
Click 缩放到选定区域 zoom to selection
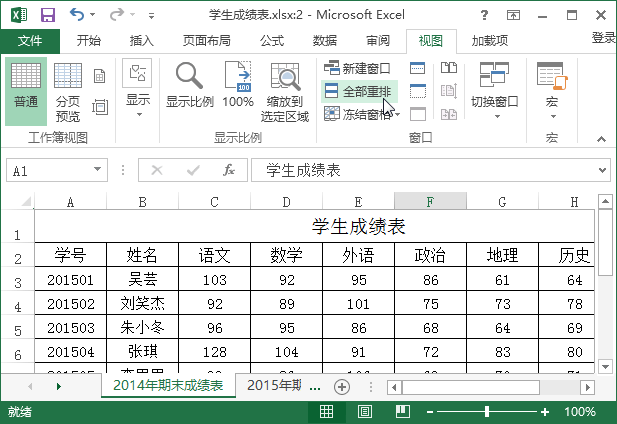click(285, 92)
